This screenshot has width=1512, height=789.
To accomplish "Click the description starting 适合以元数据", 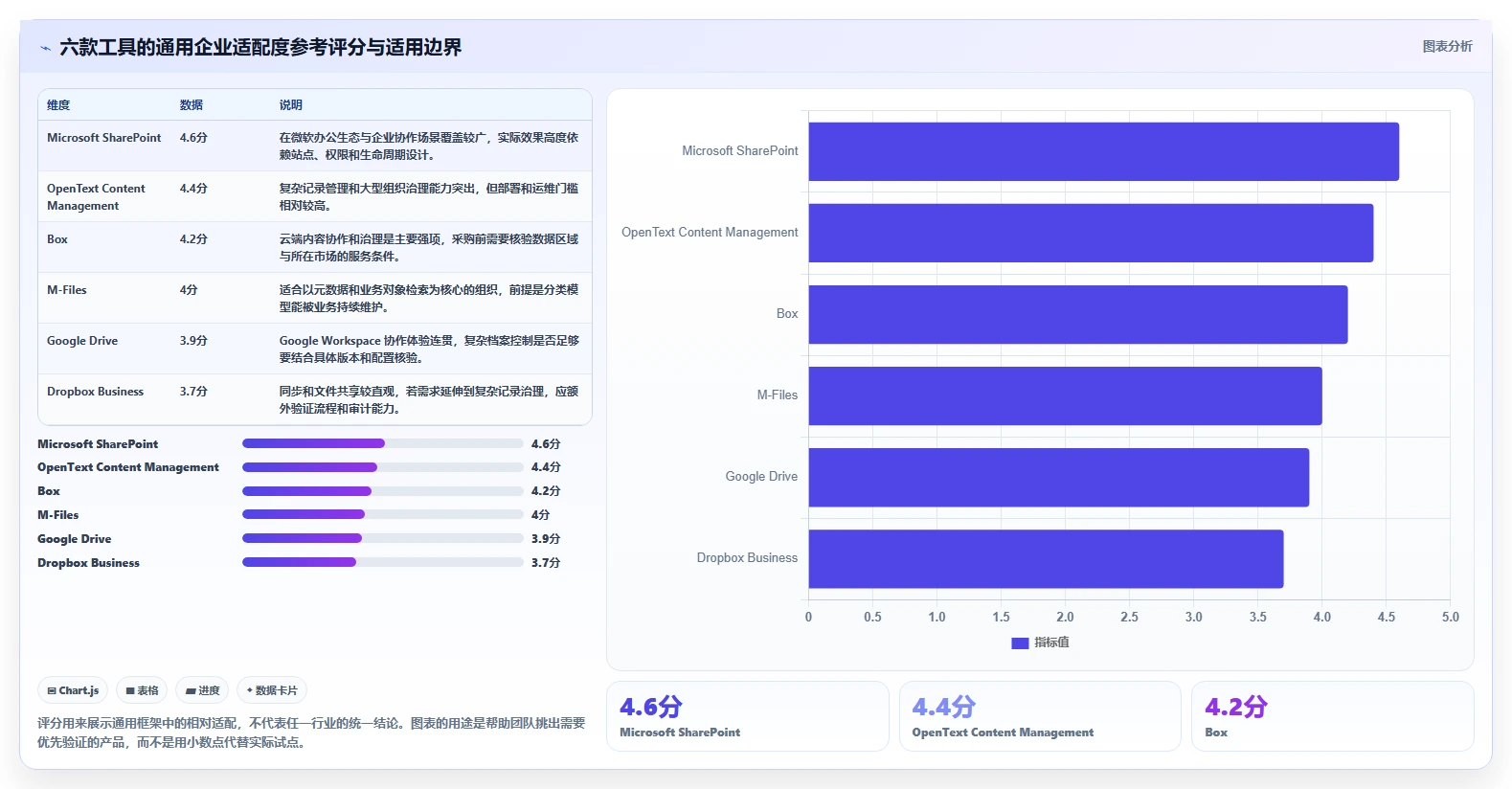I will [x=429, y=299].
